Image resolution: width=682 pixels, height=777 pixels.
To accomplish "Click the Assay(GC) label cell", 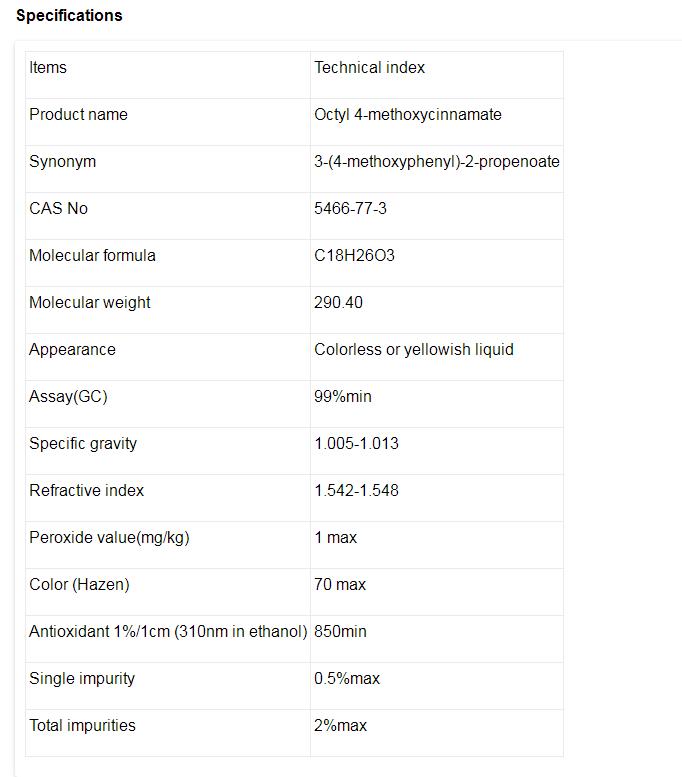I will tap(68, 397).
